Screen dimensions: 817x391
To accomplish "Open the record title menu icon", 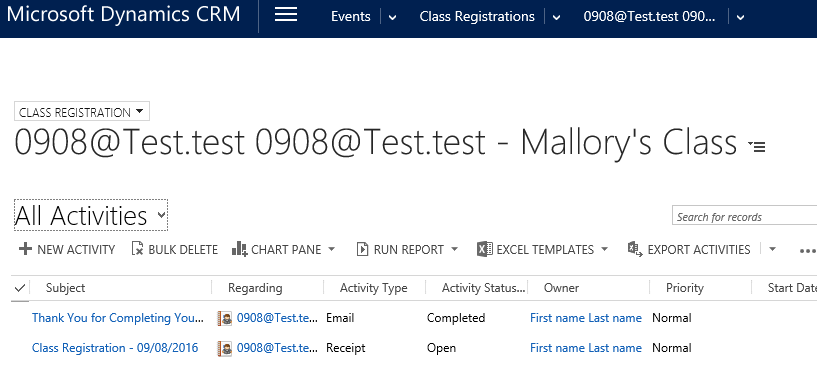I will coord(757,146).
